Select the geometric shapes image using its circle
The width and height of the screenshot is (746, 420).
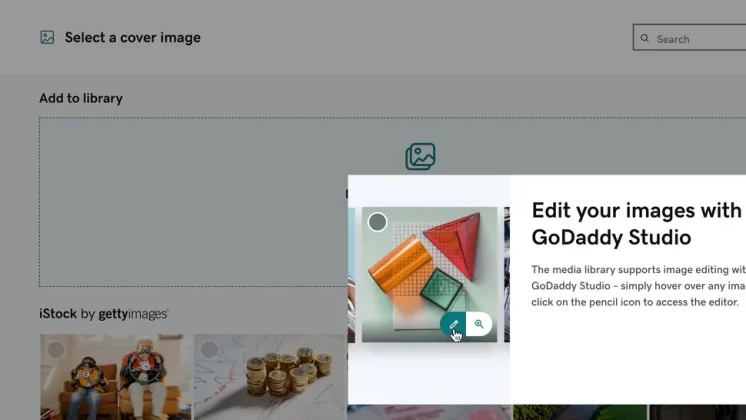(377, 222)
